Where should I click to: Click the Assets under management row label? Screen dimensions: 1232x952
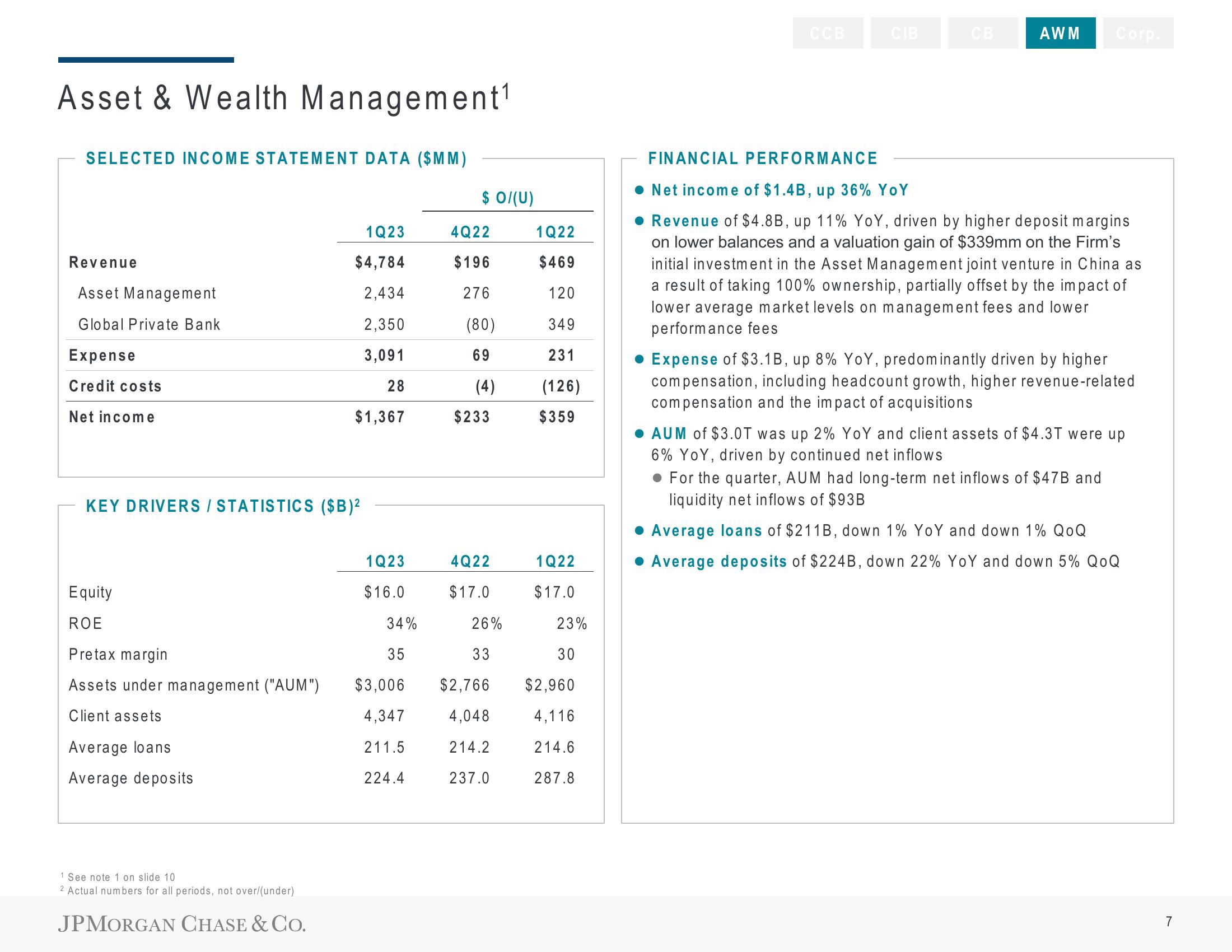(194, 685)
